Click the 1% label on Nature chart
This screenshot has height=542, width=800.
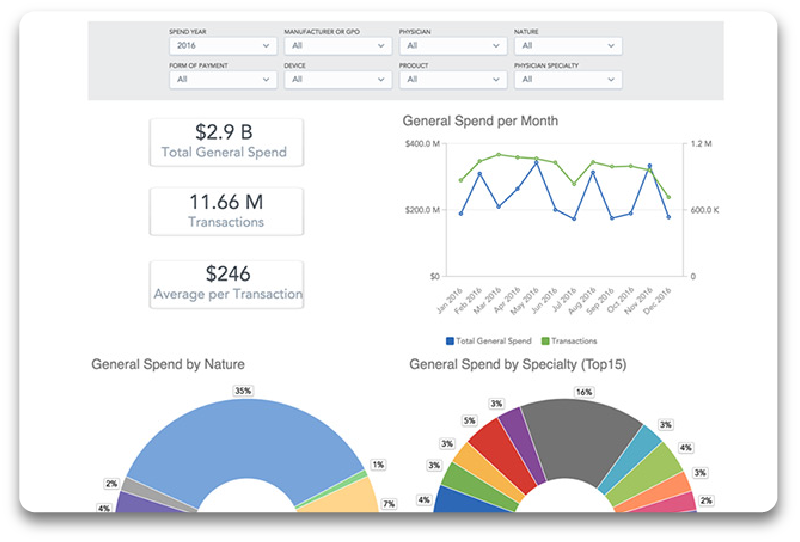(x=378, y=465)
